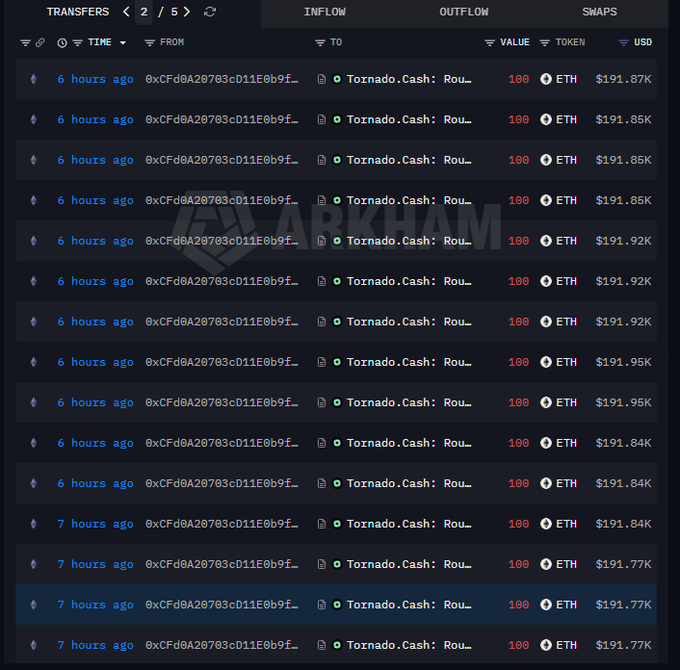Open the USD column filter

coord(623,42)
